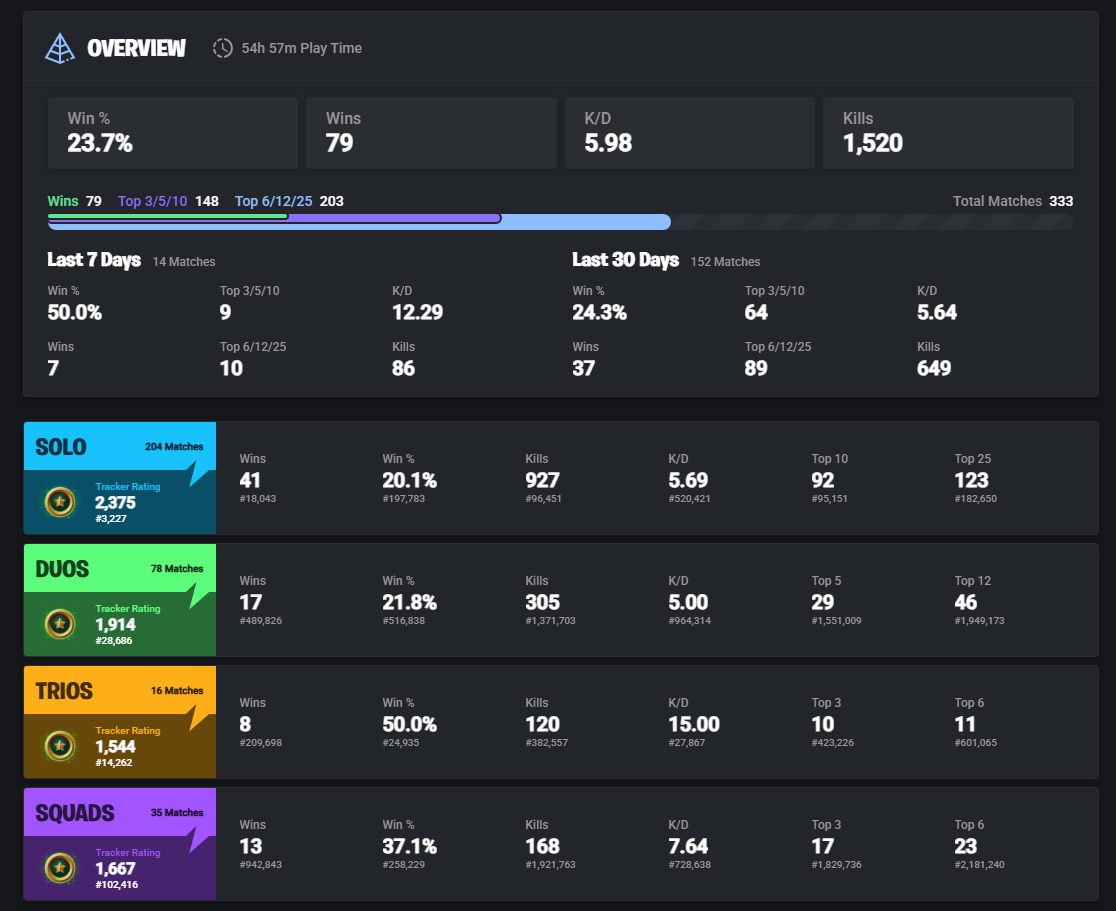Click the wins and top placements progress bar

(x=560, y=222)
